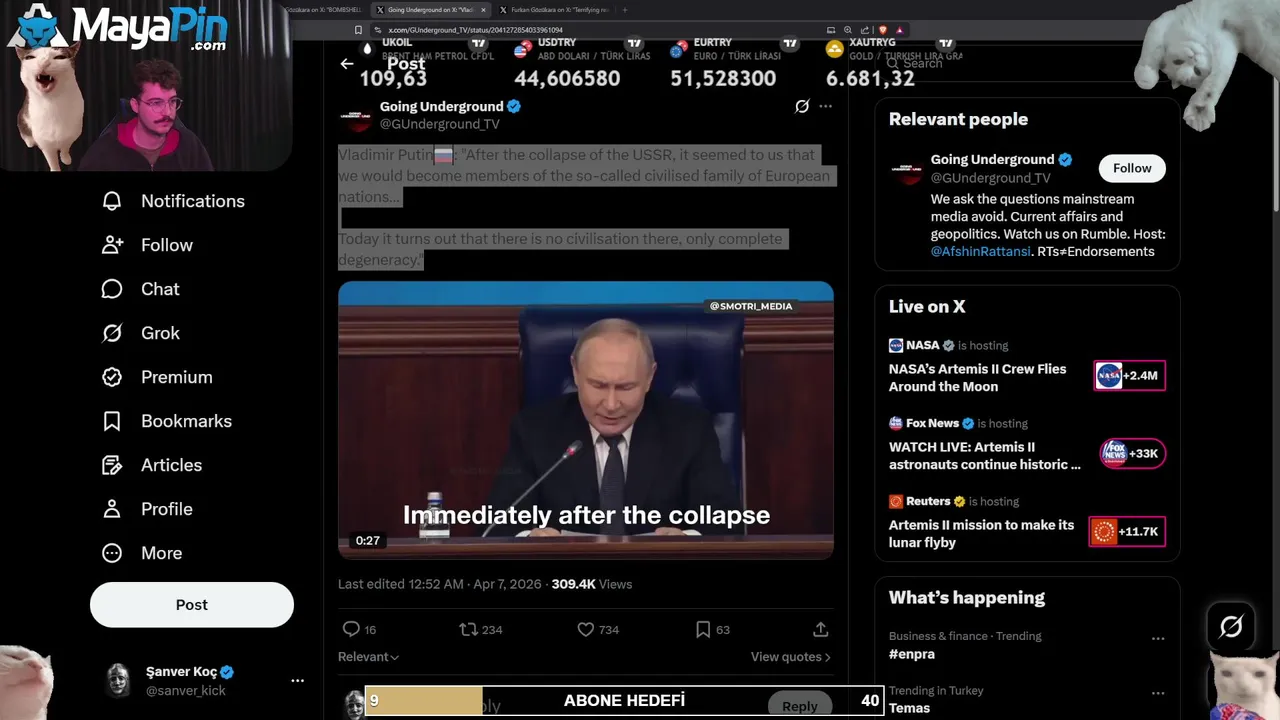Image resolution: width=1280 pixels, height=720 pixels.
Task: Open View quotes link
Action: [x=790, y=657]
